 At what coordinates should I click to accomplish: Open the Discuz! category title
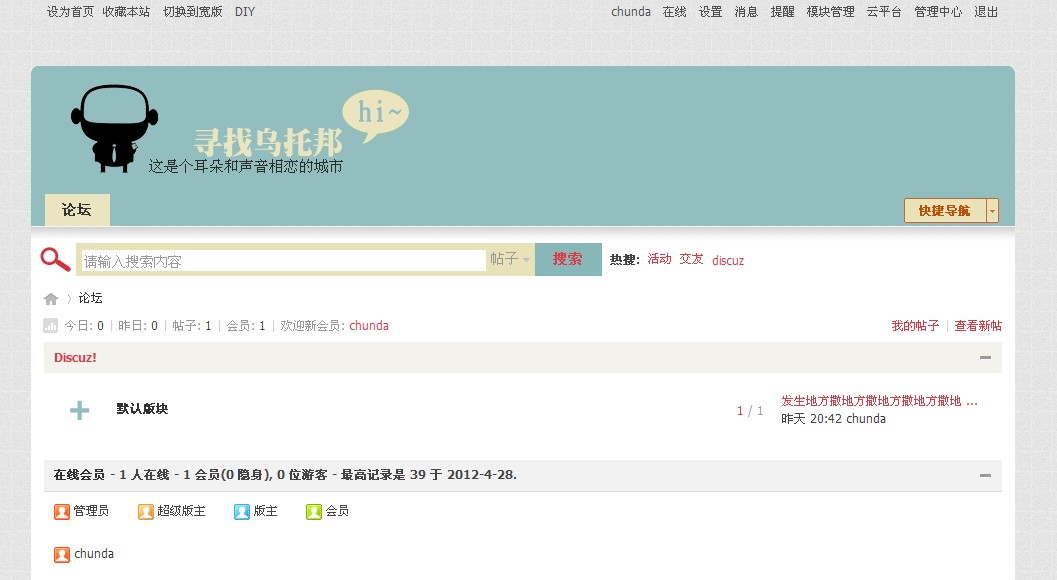pyautogui.click(x=76, y=357)
